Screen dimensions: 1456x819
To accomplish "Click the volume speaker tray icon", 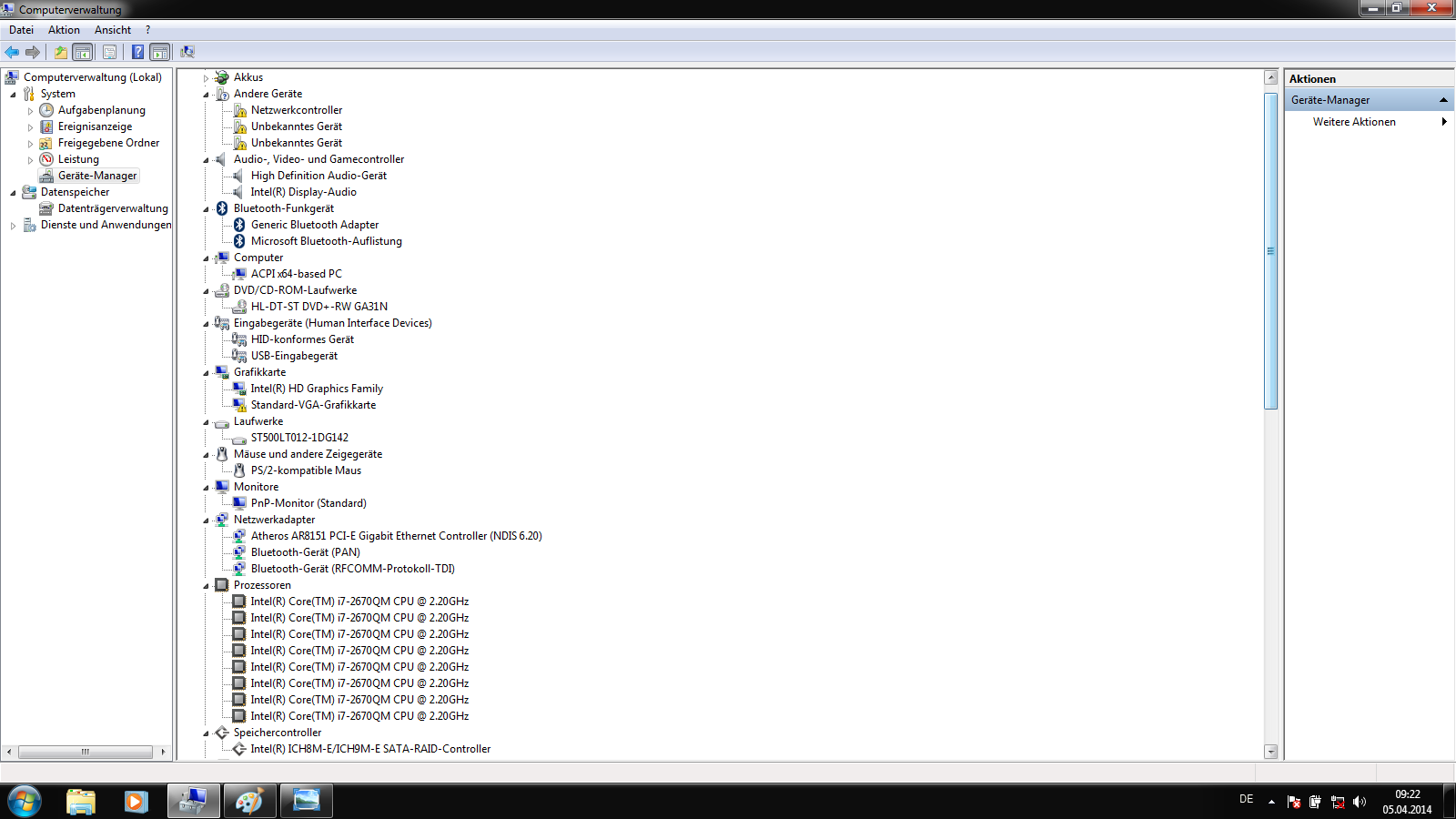I will coord(1360,802).
